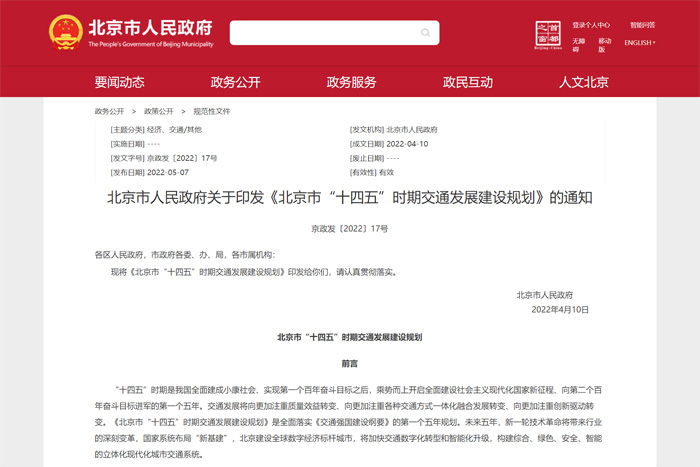The height and width of the screenshot is (467, 700).
Task: Click the 成文日期 value 2022-04-10
Action: [407, 144]
